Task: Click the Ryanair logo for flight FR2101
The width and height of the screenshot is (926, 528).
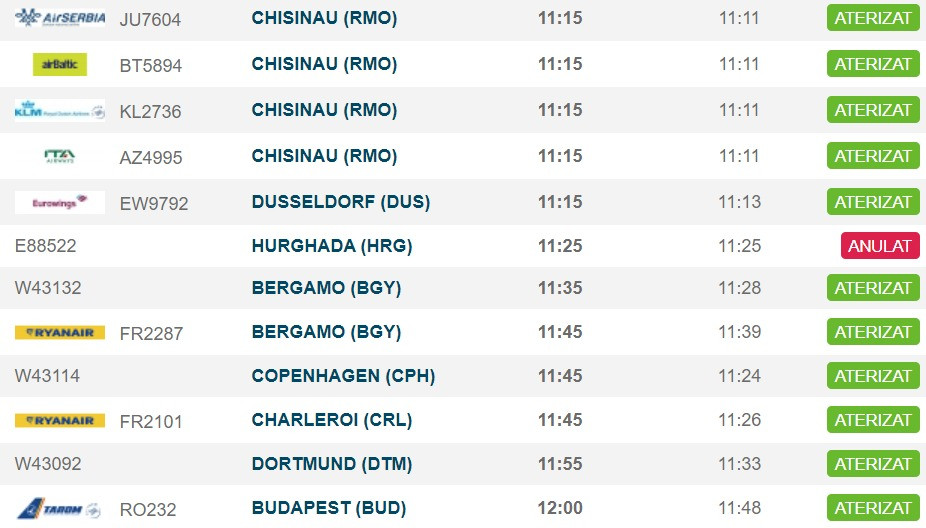Action: pos(60,421)
